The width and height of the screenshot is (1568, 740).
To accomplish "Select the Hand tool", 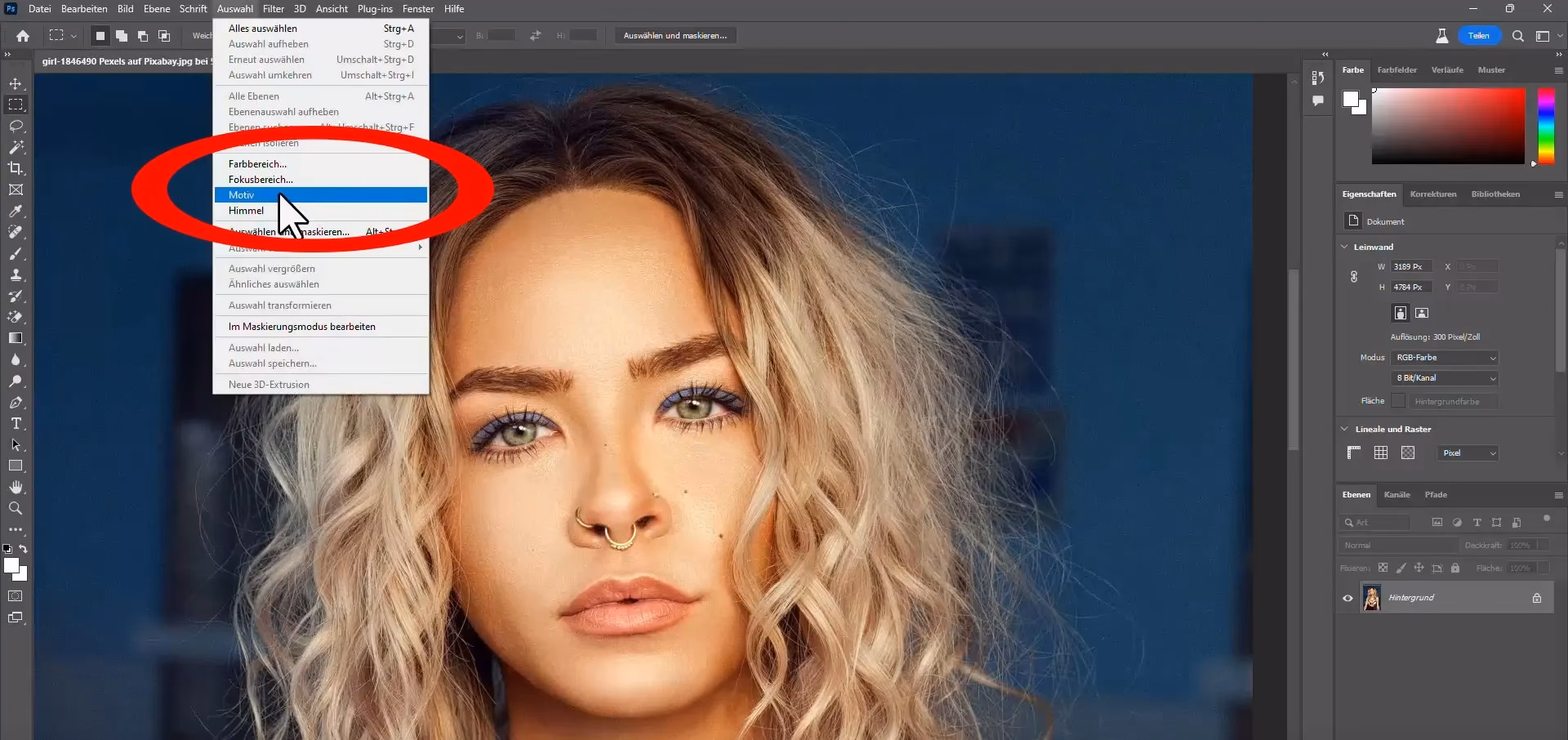I will pos(15,487).
